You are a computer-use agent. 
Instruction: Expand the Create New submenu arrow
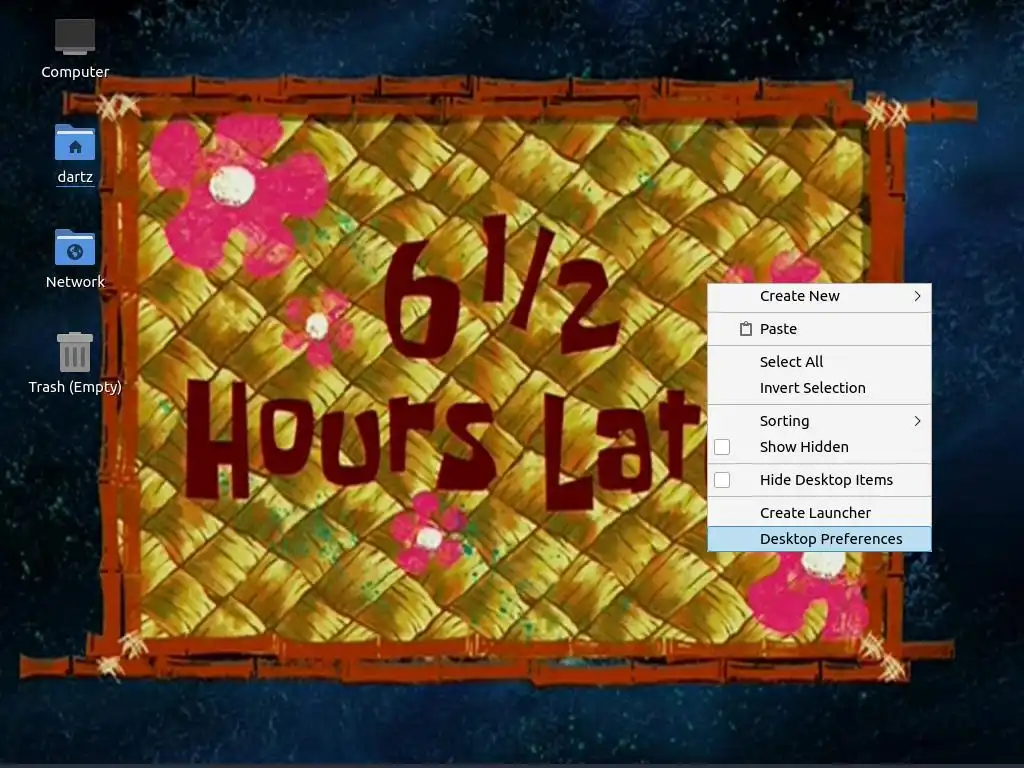click(x=918, y=296)
